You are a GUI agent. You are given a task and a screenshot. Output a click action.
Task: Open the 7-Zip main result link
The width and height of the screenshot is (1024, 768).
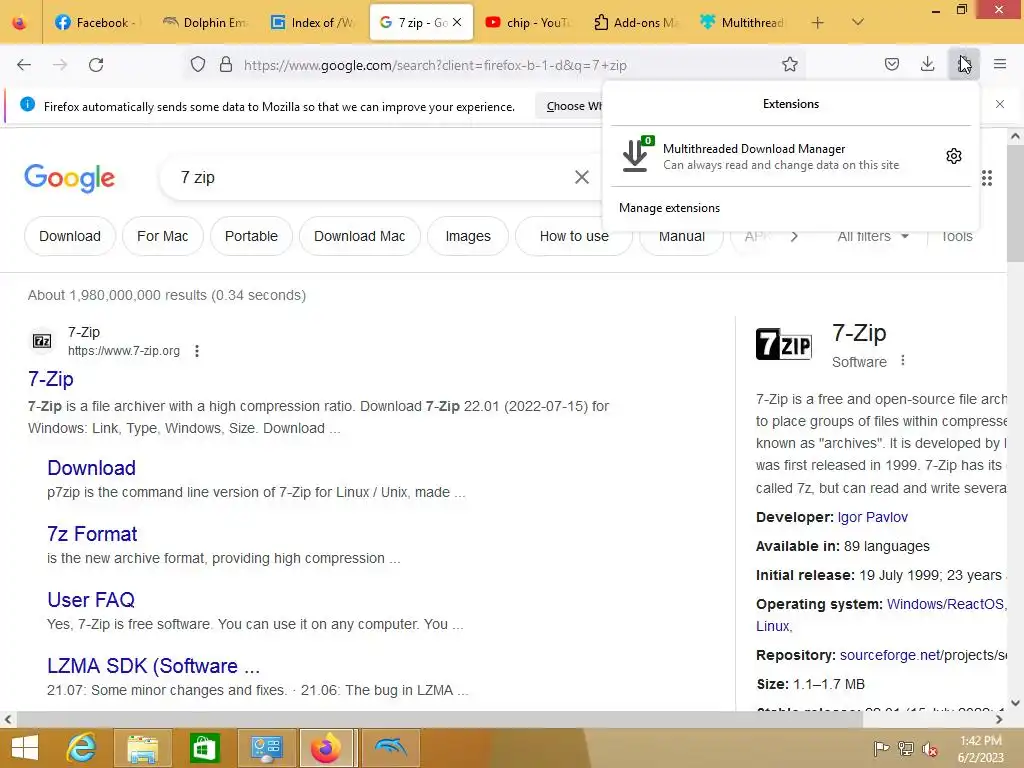pyautogui.click(x=51, y=379)
